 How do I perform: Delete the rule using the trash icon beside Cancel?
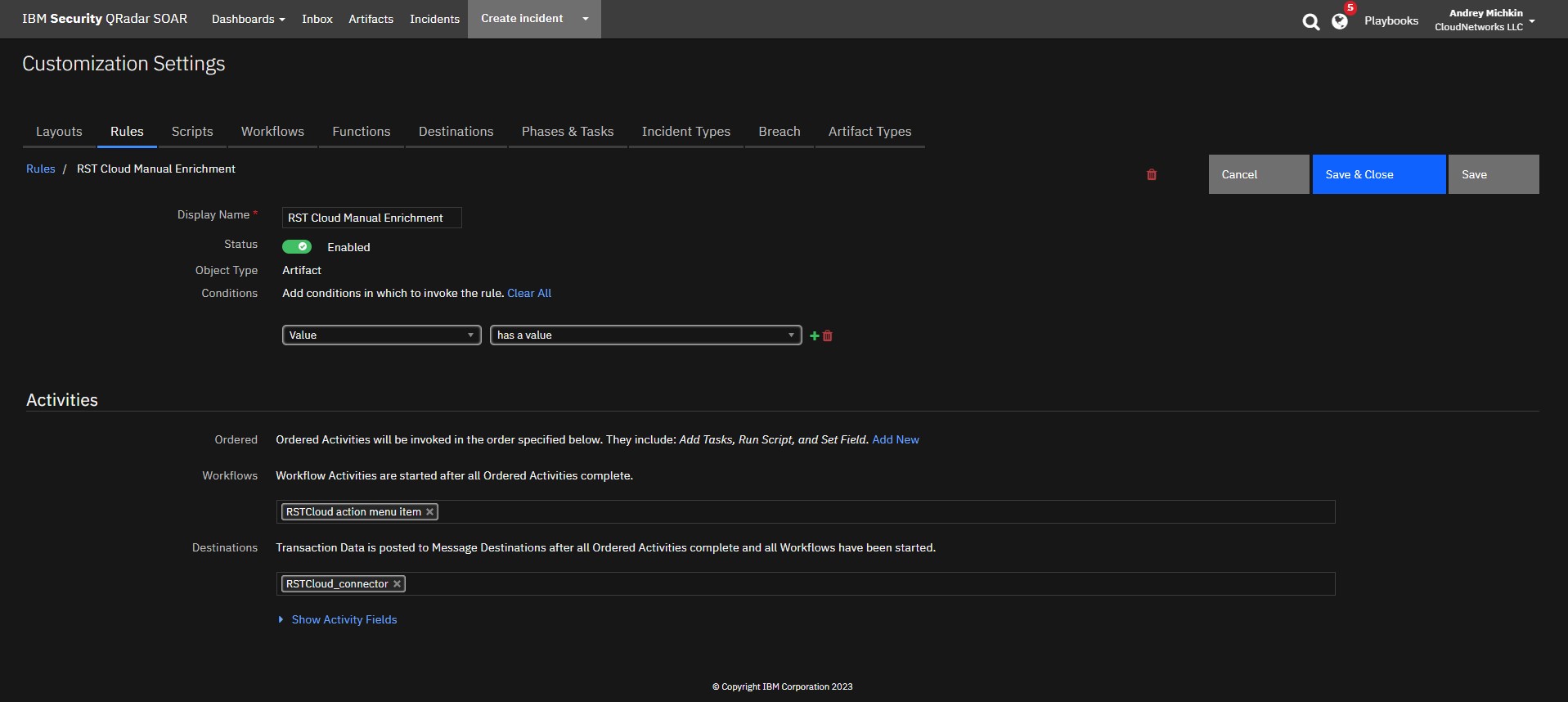click(x=1152, y=174)
